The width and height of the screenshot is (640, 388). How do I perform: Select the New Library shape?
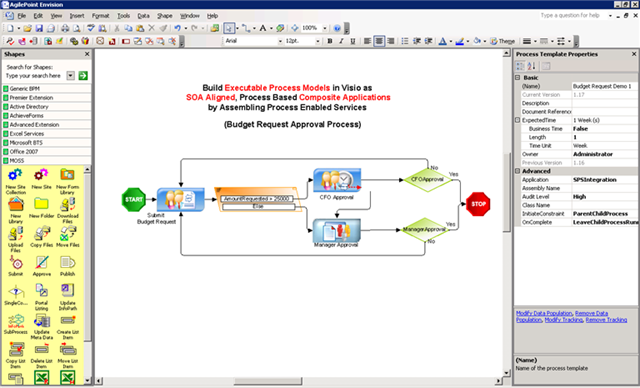(16, 210)
